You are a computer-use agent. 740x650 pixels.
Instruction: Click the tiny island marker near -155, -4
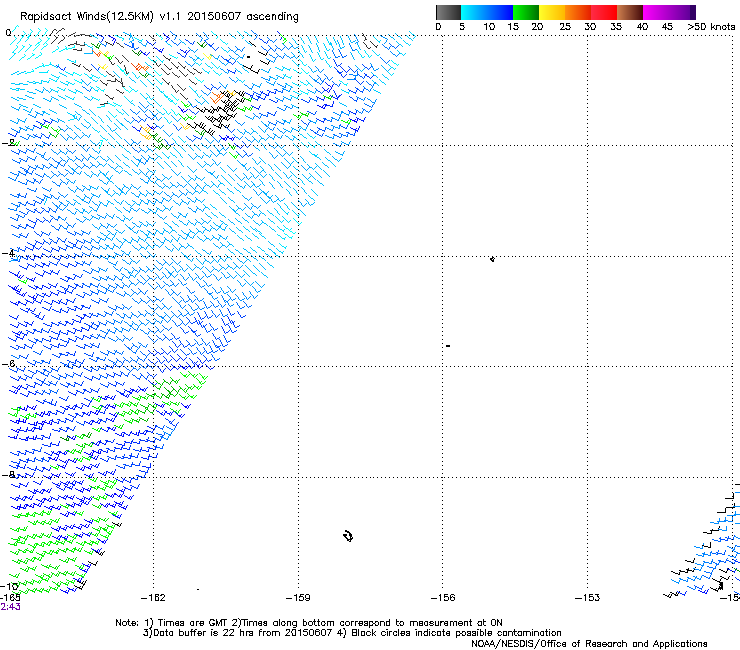[492, 259]
